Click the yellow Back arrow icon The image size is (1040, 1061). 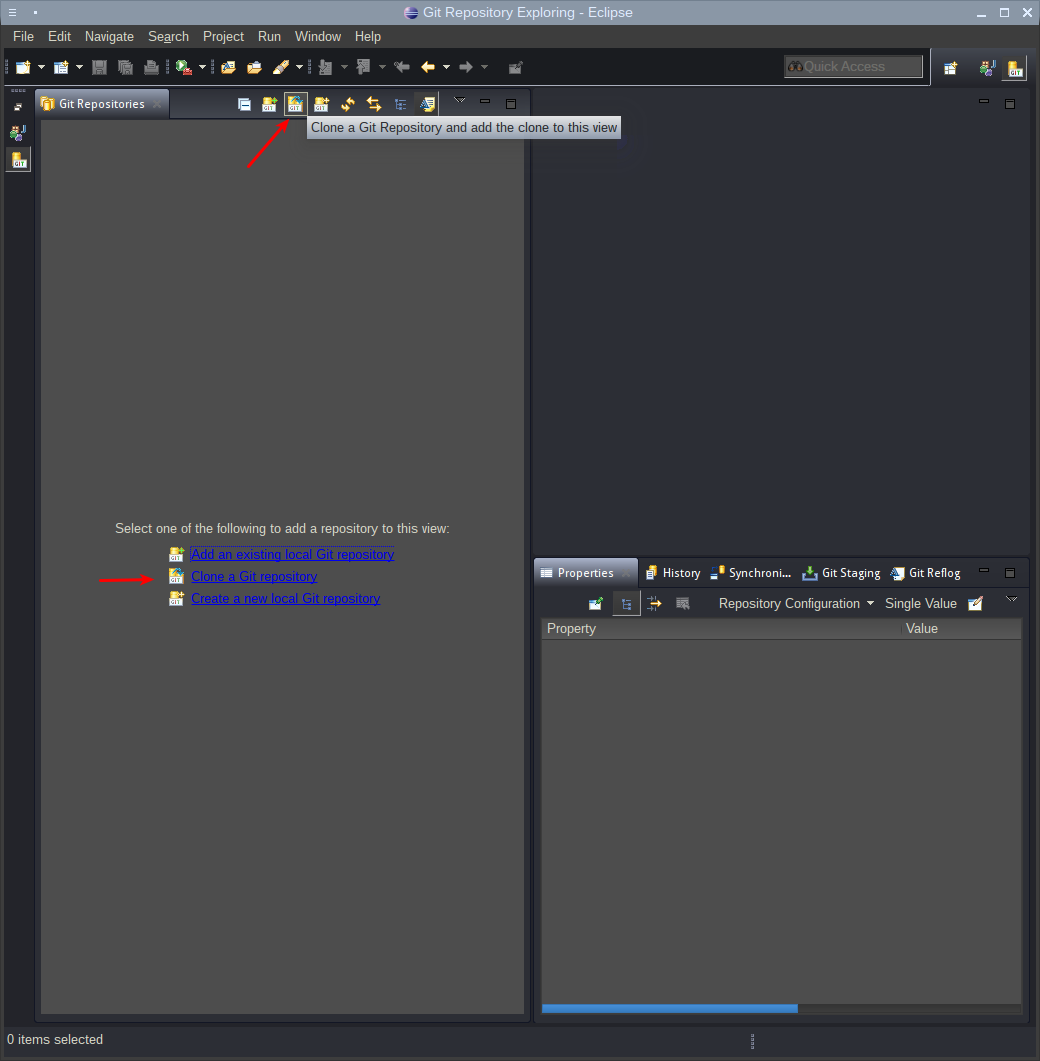click(x=428, y=67)
